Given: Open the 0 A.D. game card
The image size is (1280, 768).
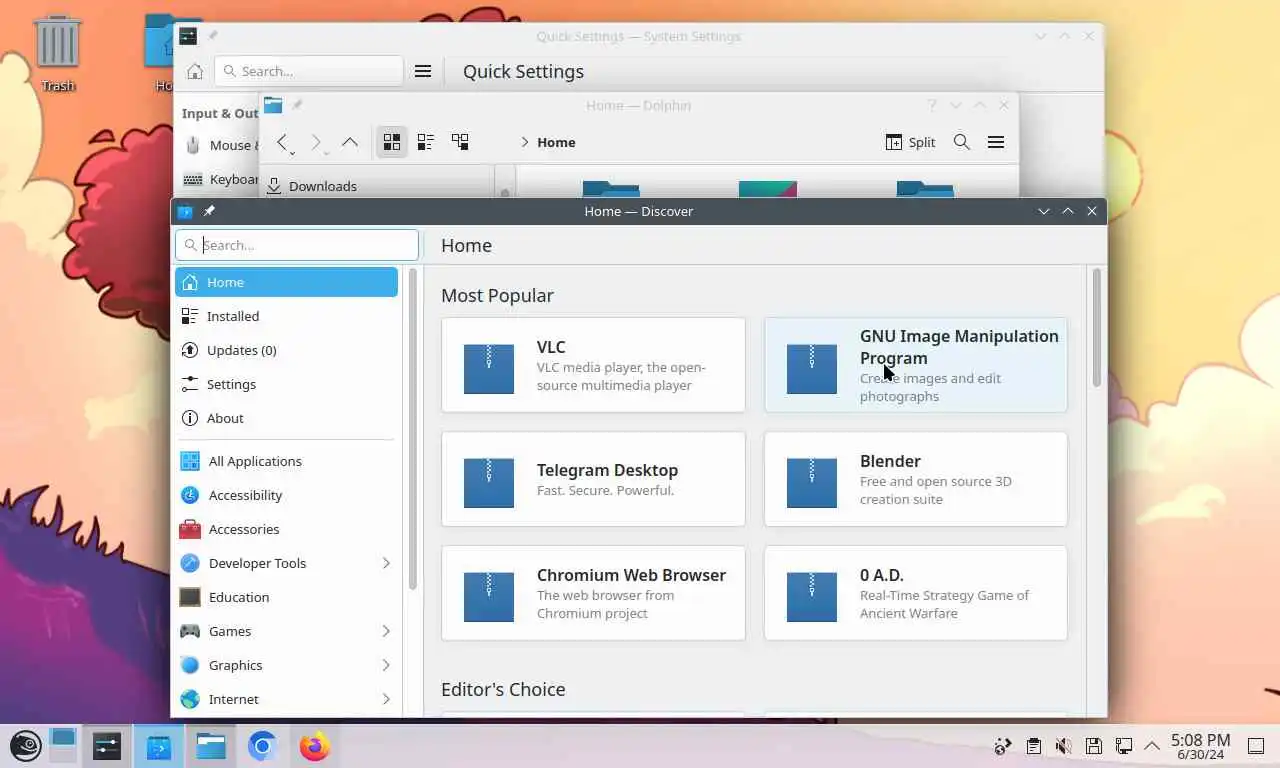Looking at the screenshot, I should pyautogui.click(x=916, y=593).
